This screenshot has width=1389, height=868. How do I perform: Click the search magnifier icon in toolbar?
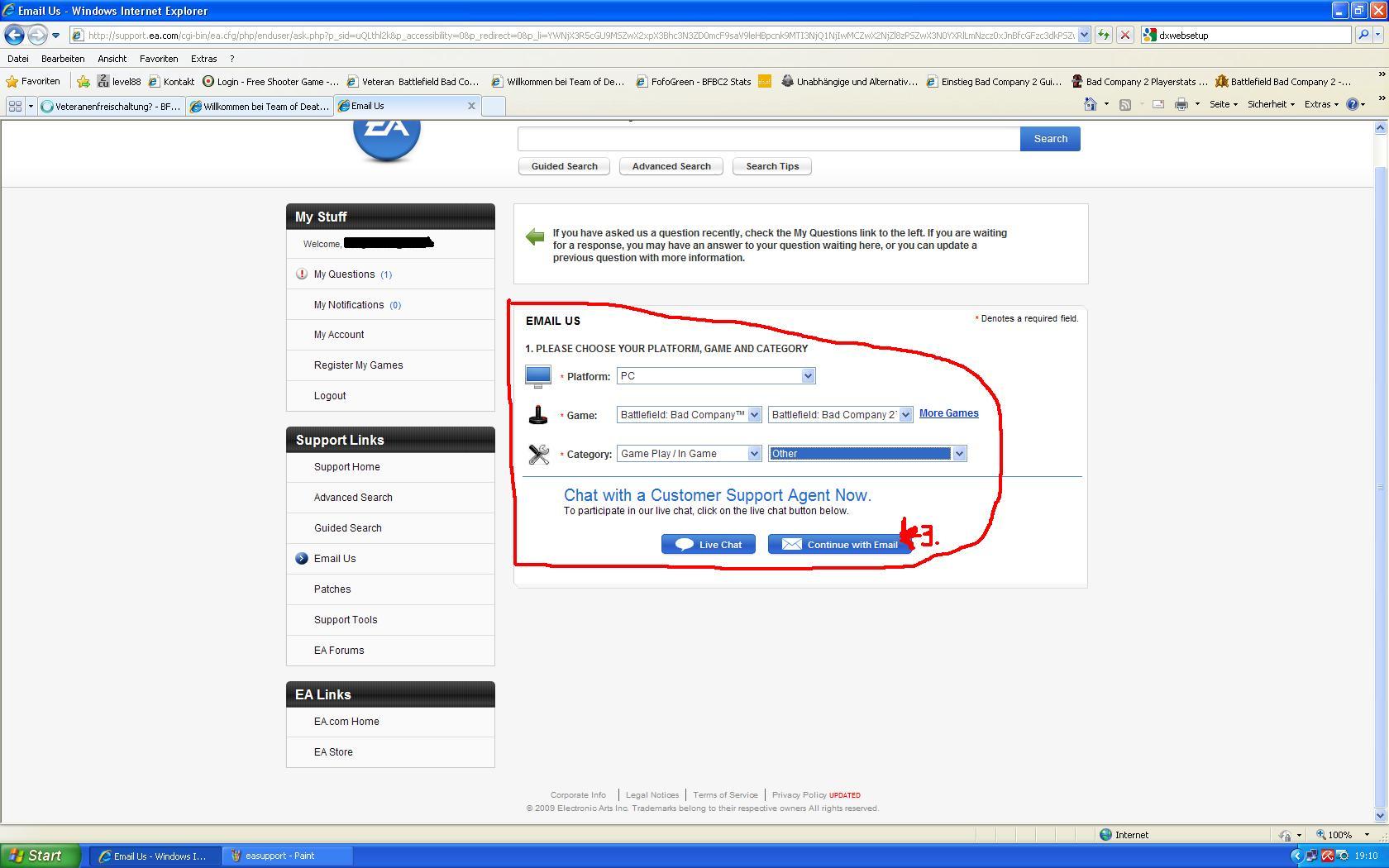click(1363, 35)
